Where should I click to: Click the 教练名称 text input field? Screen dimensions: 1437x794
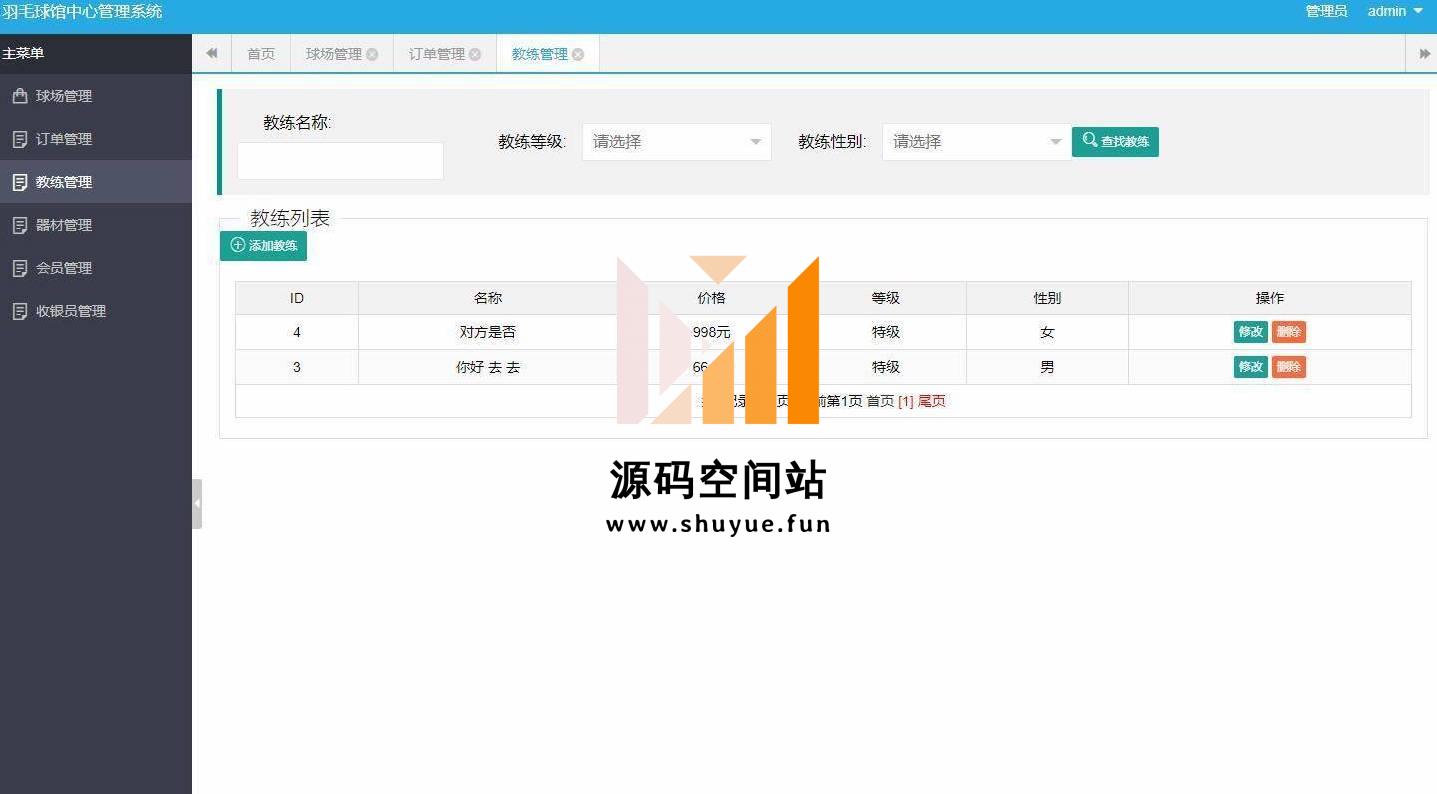coord(340,161)
